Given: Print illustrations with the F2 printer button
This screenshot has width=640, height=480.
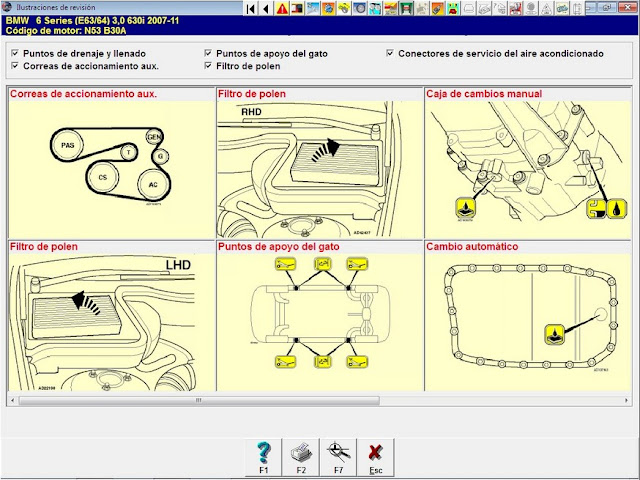Looking at the screenshot, I should click(x=301, y=458).
